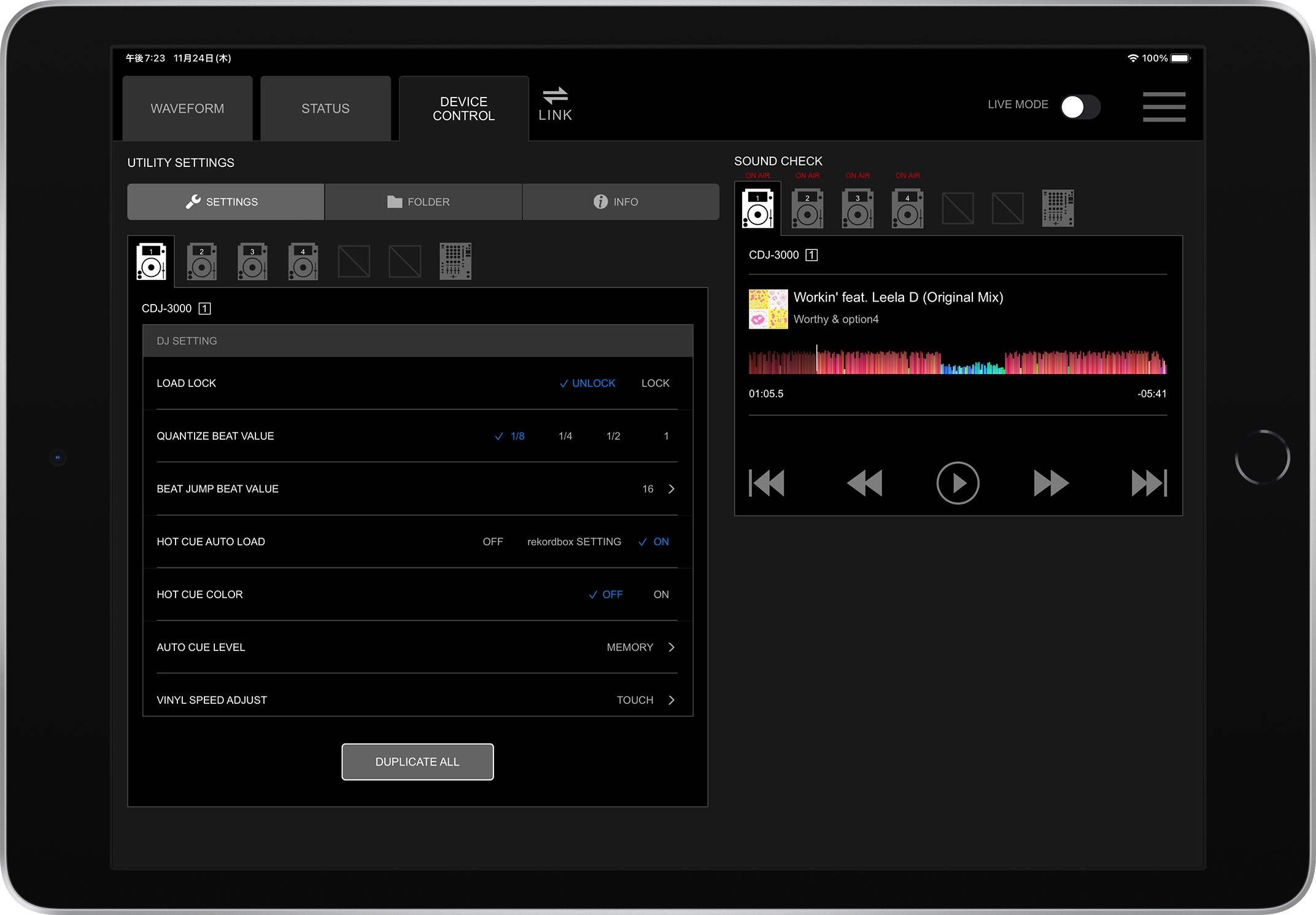Switch to the WAVEFORM tab
This screenshot has width=1316, height=915.
click(x=187, y=108)
